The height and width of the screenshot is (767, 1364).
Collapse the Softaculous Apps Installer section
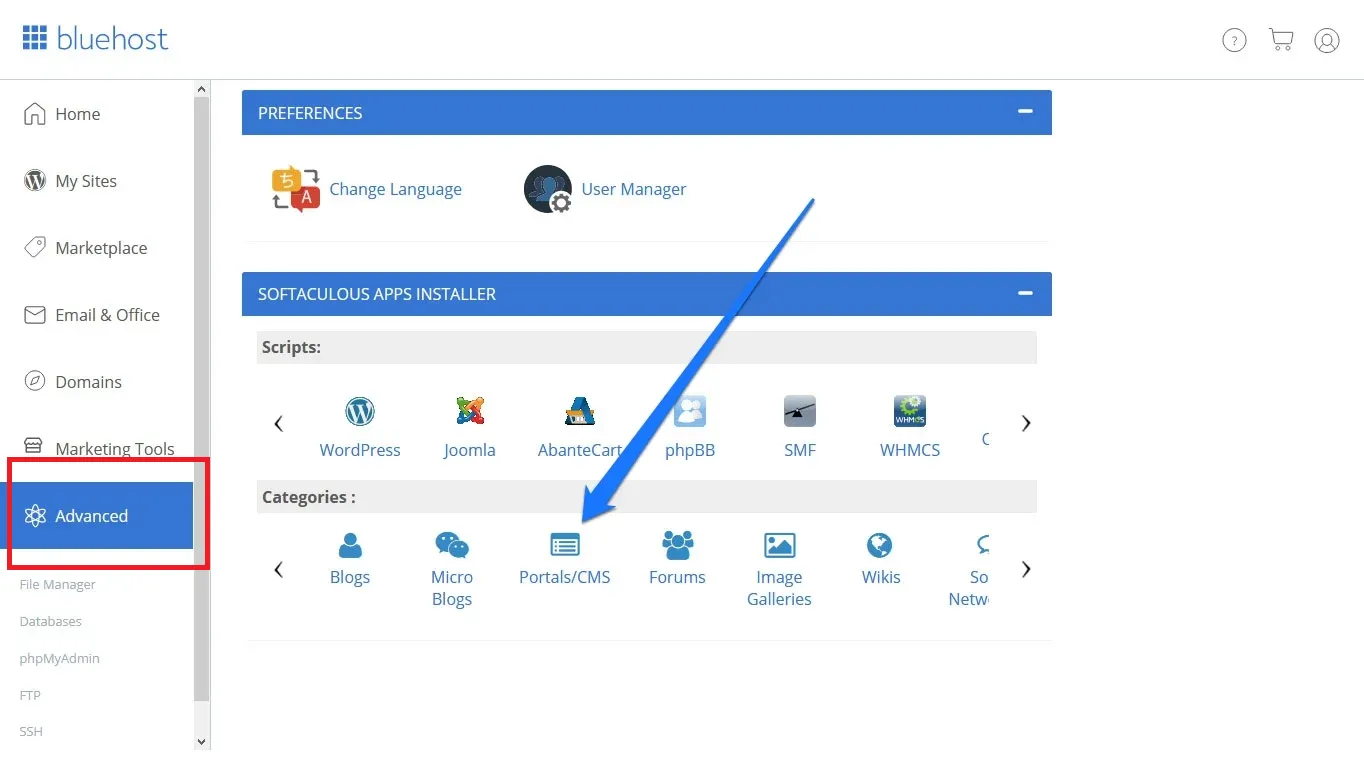pos(1025,293)
